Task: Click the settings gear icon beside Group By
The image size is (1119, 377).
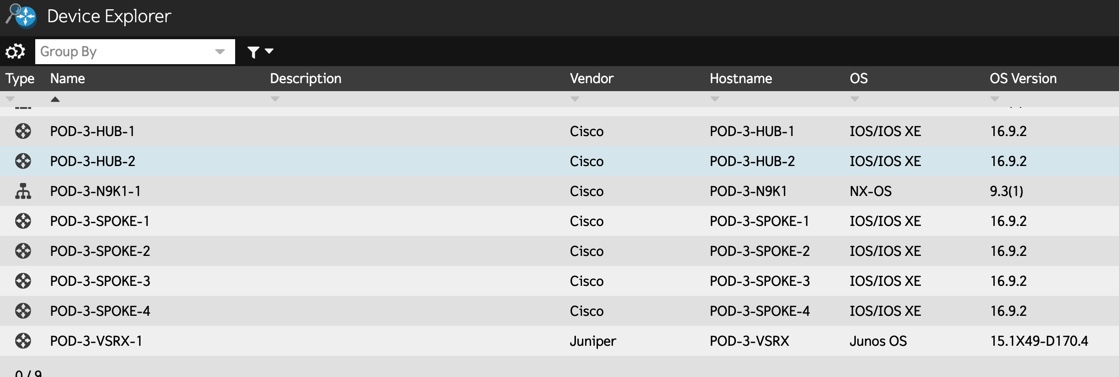Action: click(15, 51)
